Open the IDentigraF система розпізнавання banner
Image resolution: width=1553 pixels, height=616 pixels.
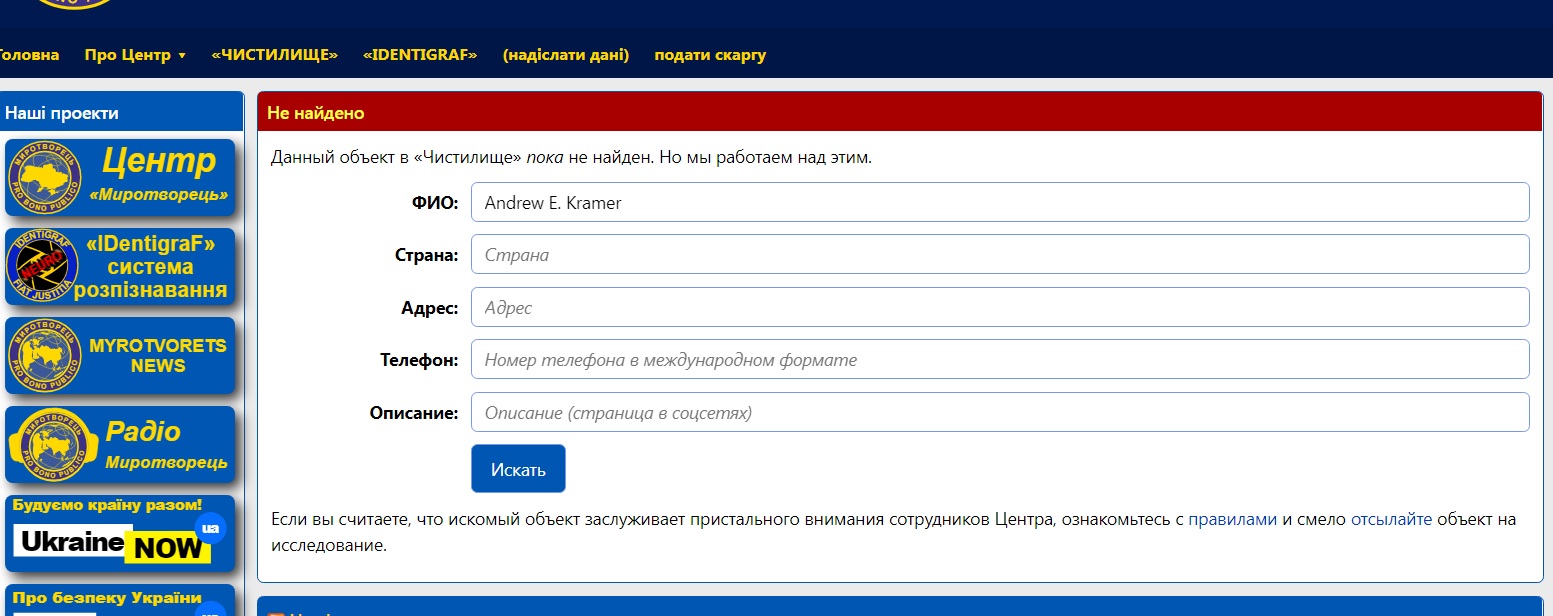pos(120,266)
